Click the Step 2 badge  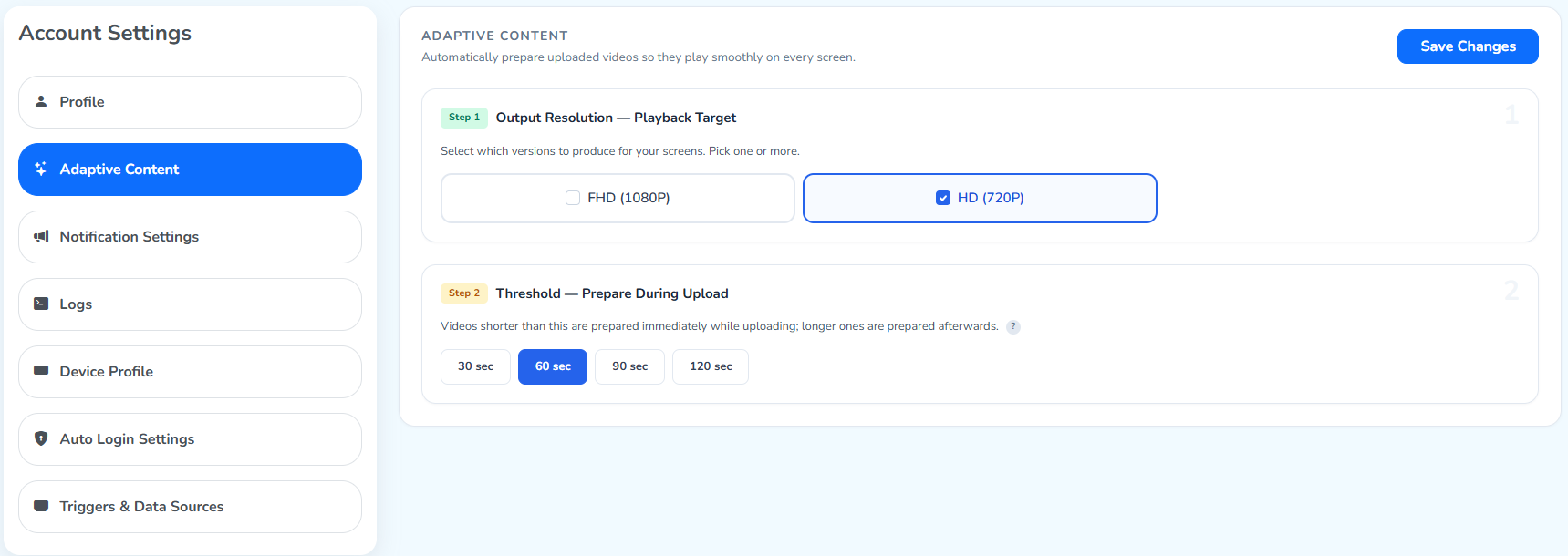pos(464,293)
